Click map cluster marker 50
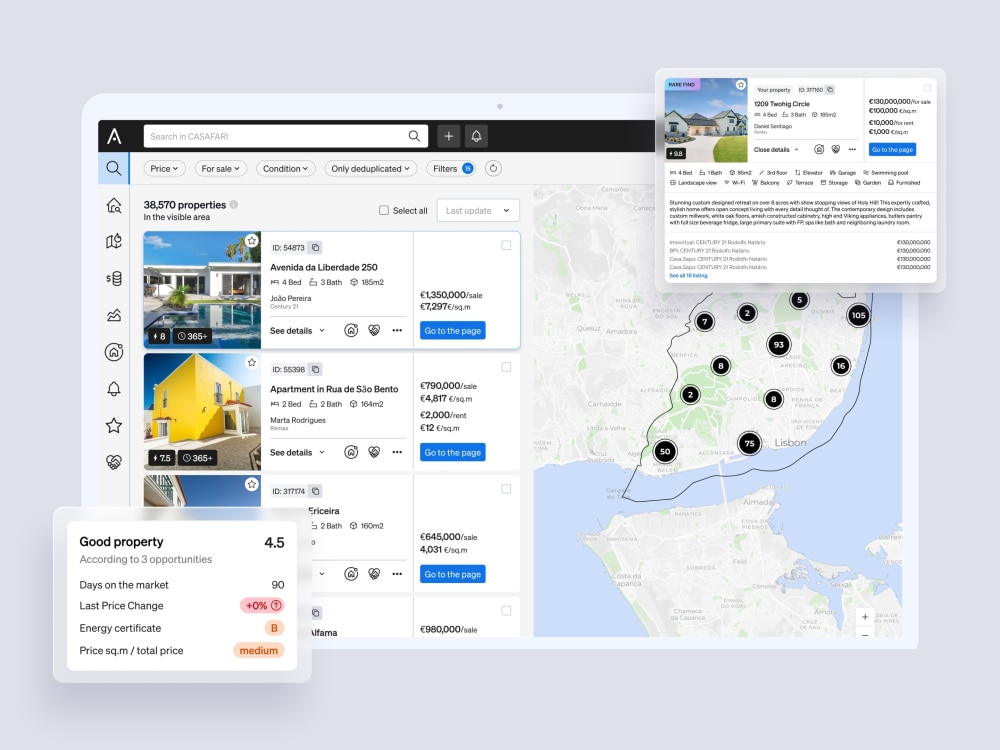Image resolution: width=1000 pixels, height=750 pixels. pyautogui.click(x=665, y=452)
